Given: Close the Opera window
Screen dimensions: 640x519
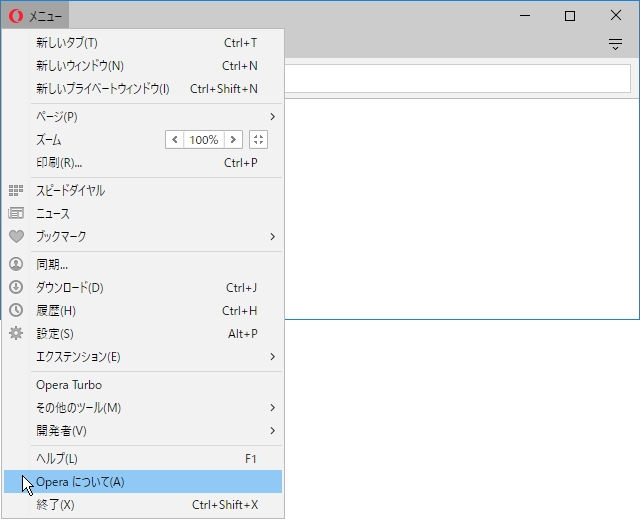Looking at the screenshot, I should [x=616, y=16].
